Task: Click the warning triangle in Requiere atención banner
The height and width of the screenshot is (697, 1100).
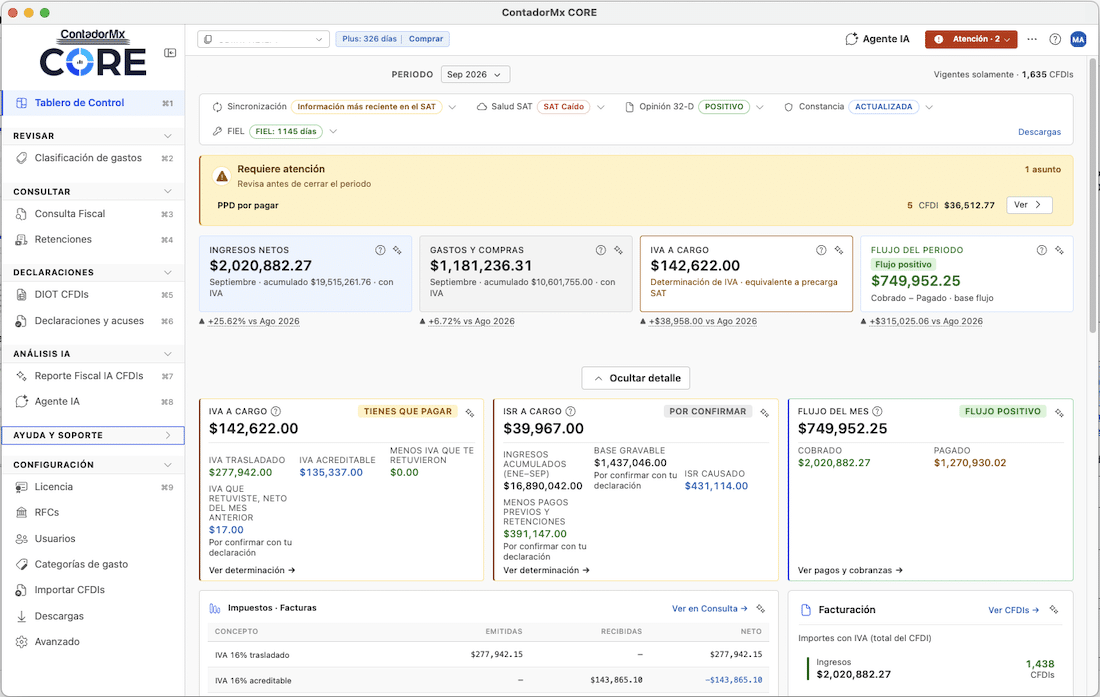Action: click(x=222, y=176)
